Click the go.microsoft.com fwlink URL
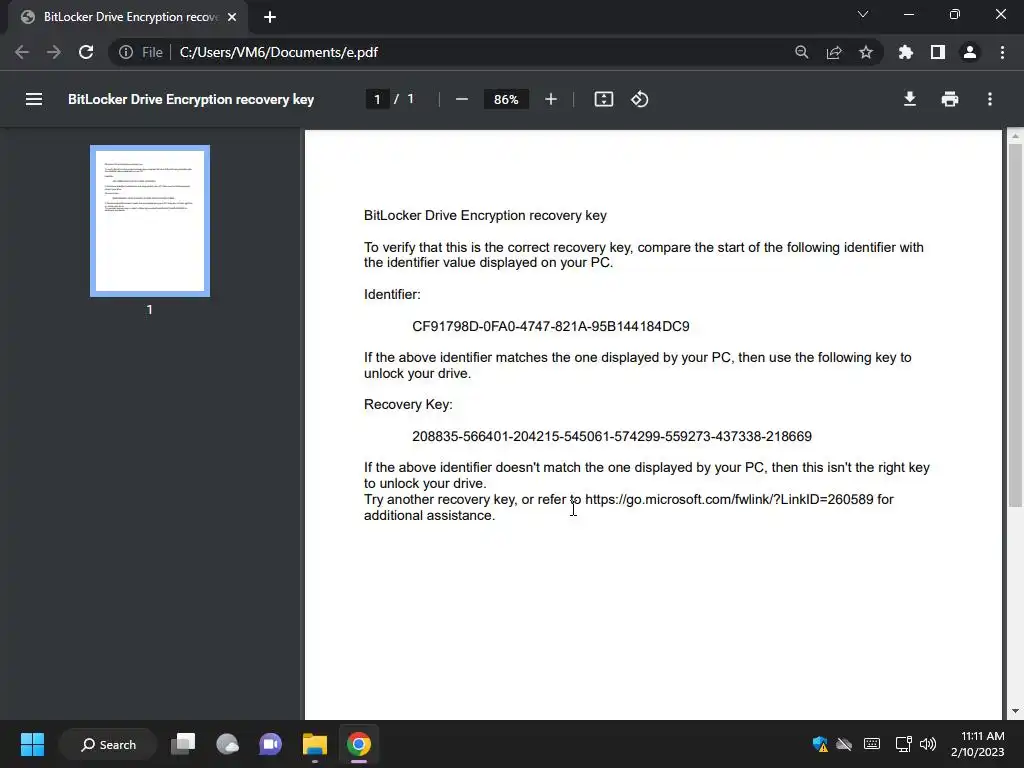 pos(729,500)
